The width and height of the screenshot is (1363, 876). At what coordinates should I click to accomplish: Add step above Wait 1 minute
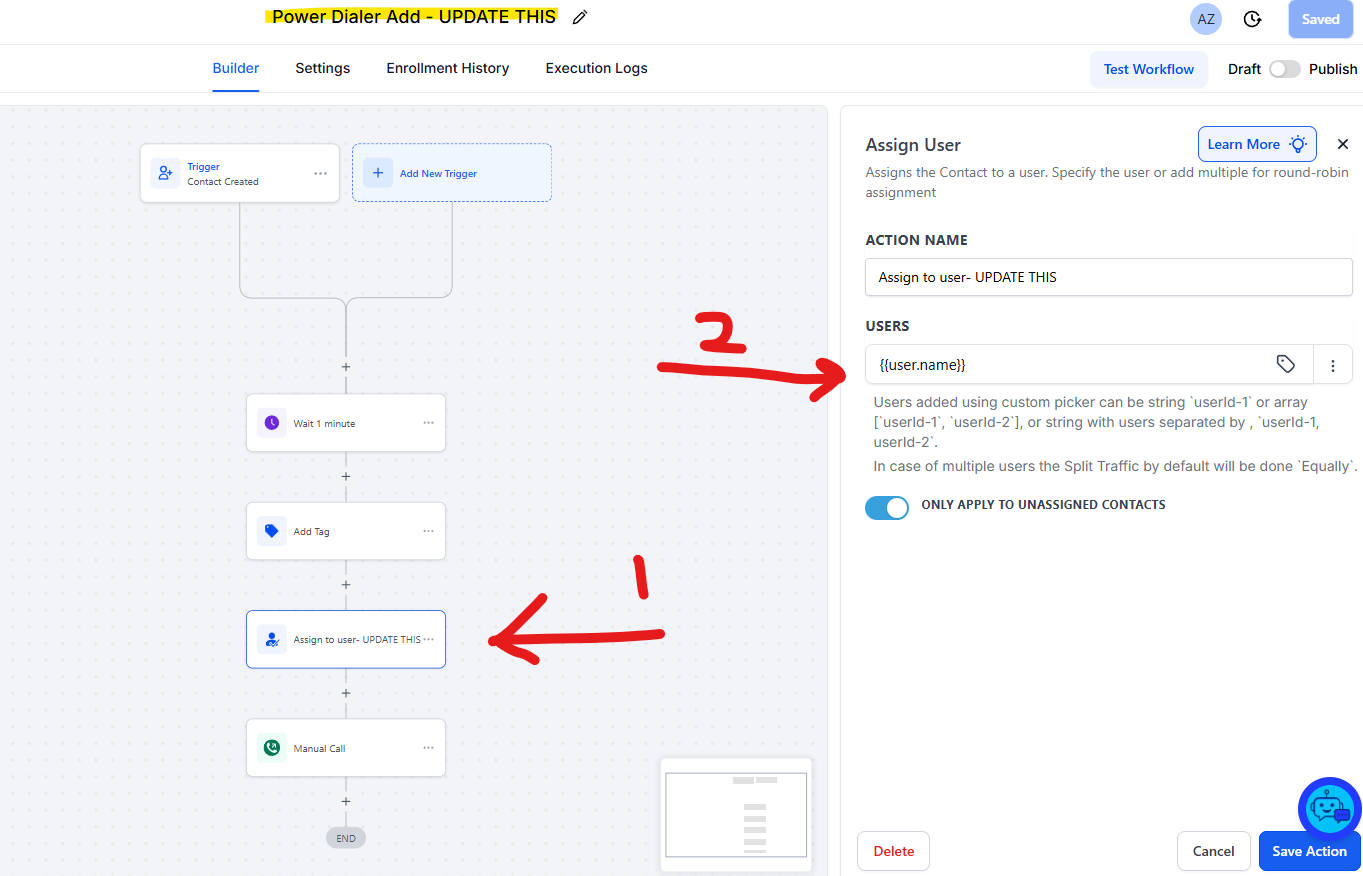click(x=346, y=367)
